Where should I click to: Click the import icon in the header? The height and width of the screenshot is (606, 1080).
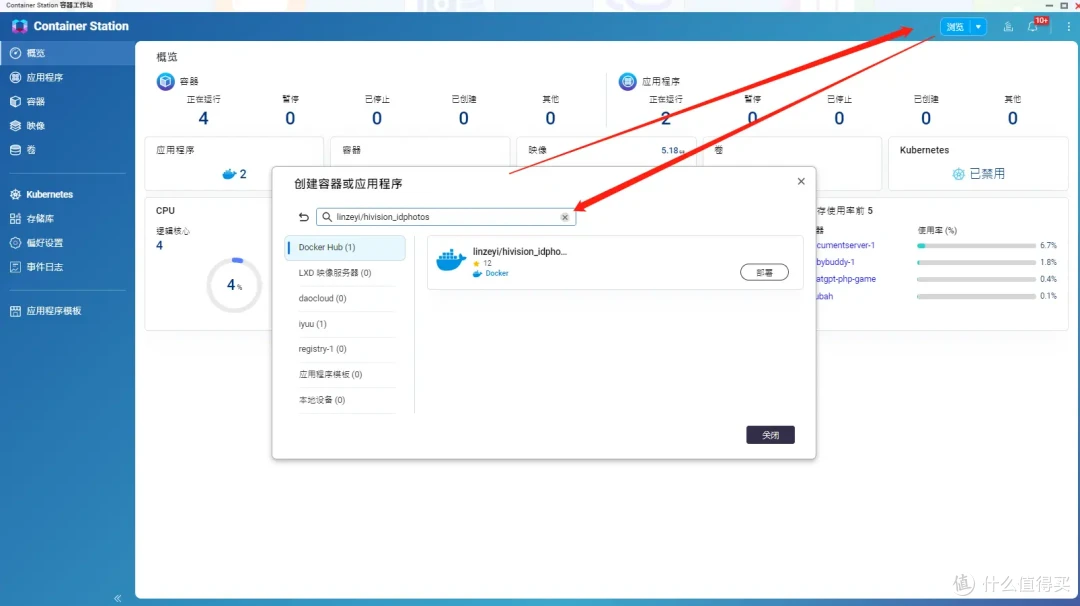tap(1008, 27)
